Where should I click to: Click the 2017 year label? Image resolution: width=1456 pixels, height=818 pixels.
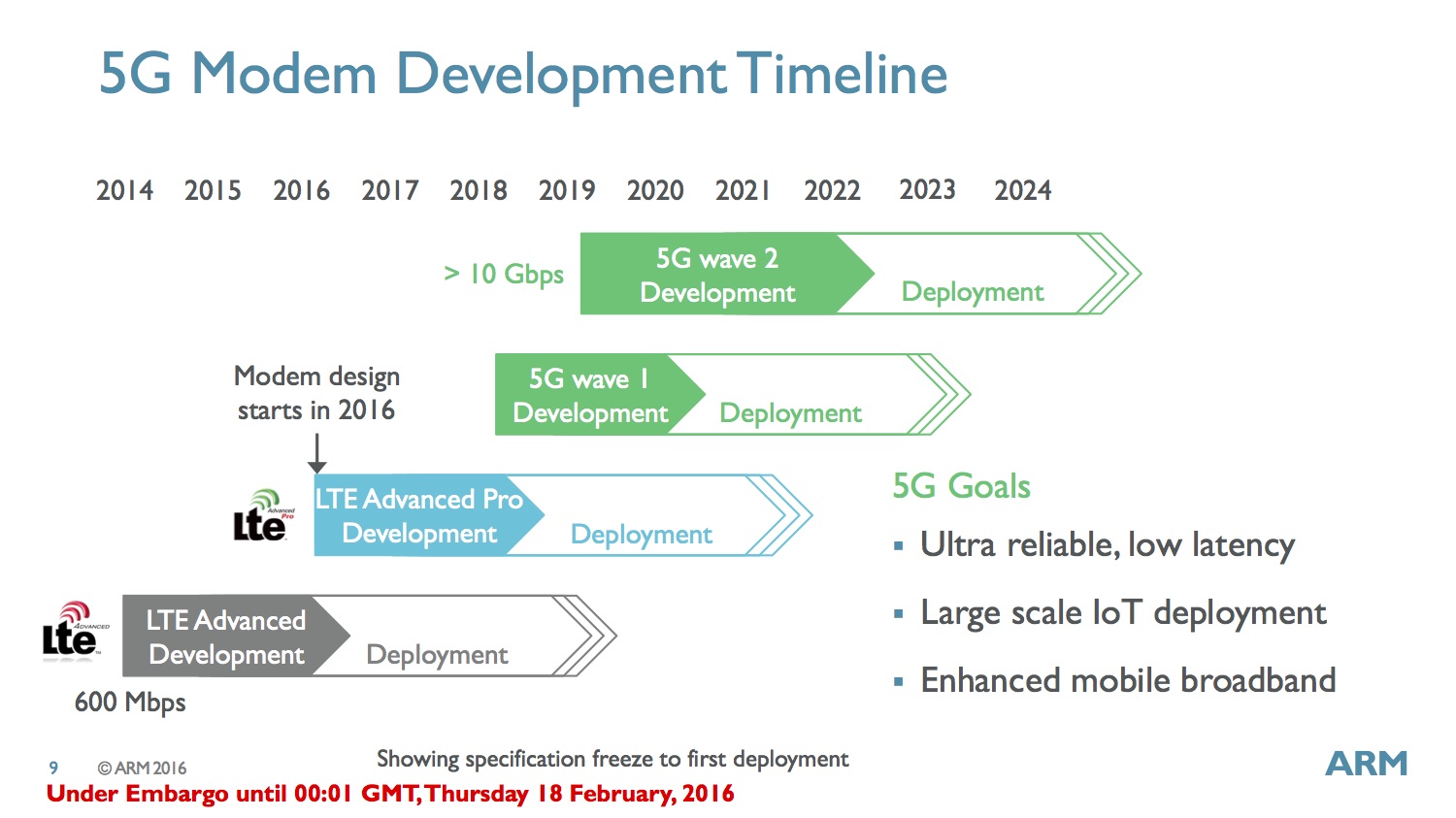[390, 190]
